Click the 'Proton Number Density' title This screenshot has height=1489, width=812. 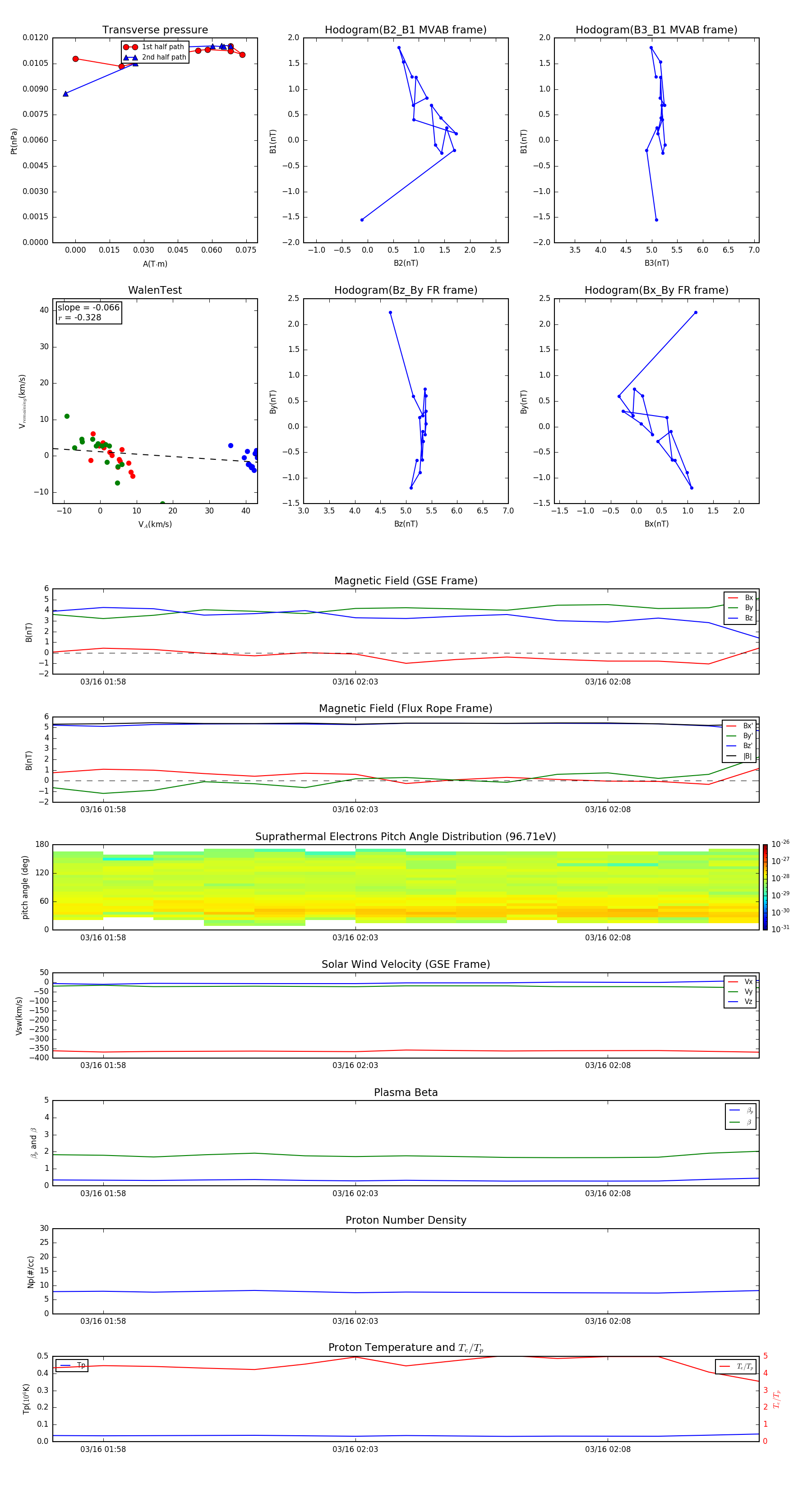pos(406,1220)
